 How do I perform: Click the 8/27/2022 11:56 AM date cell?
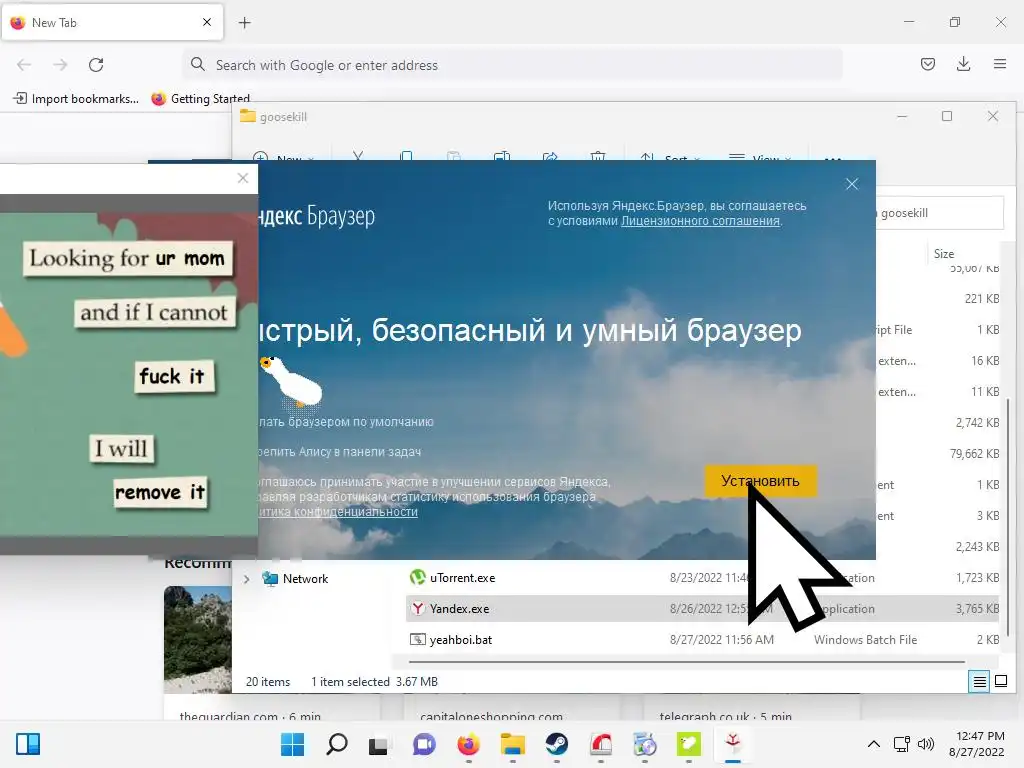[x=722, y=640]
